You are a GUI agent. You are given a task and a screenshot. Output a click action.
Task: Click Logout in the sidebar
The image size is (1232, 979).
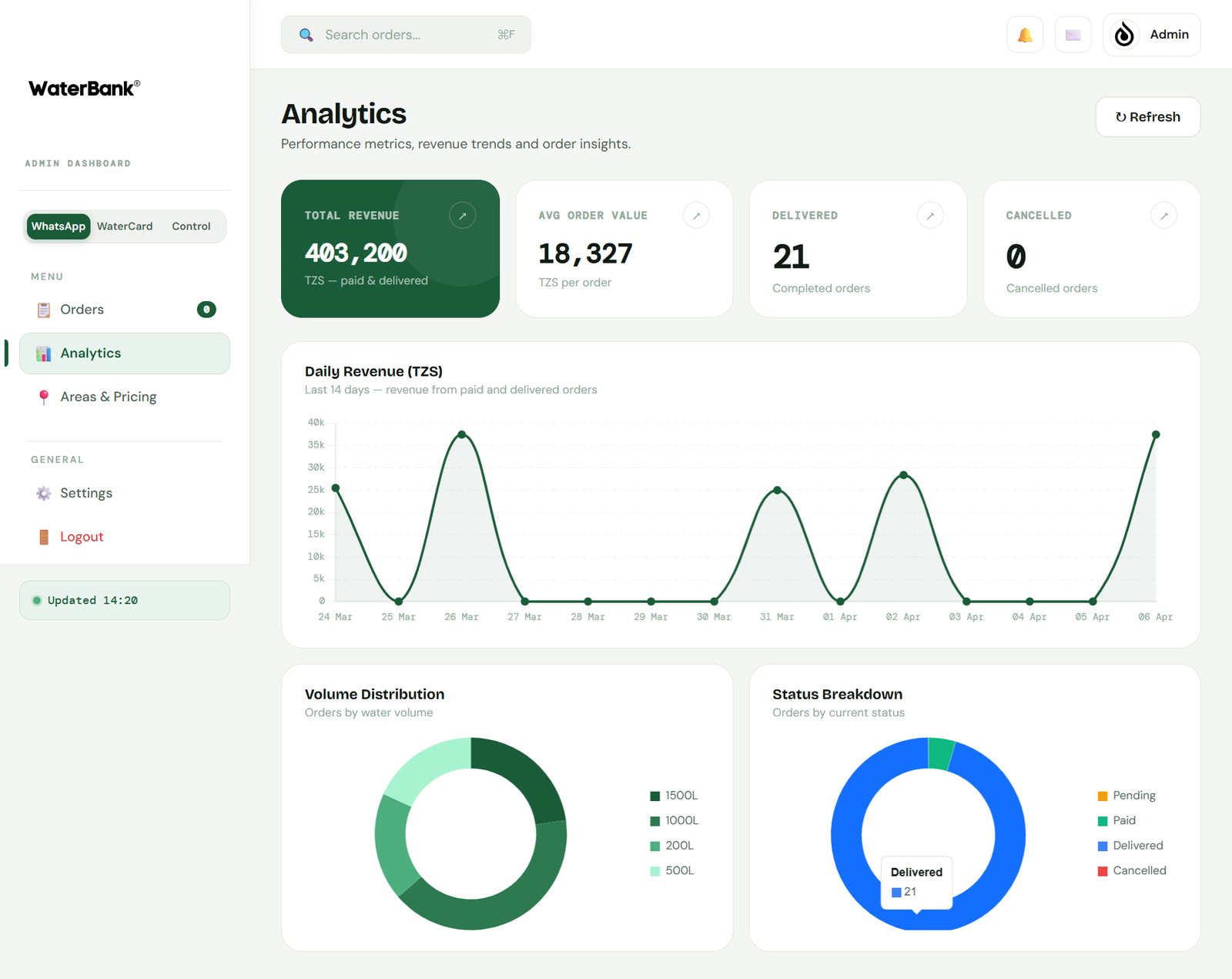point(81,536)
